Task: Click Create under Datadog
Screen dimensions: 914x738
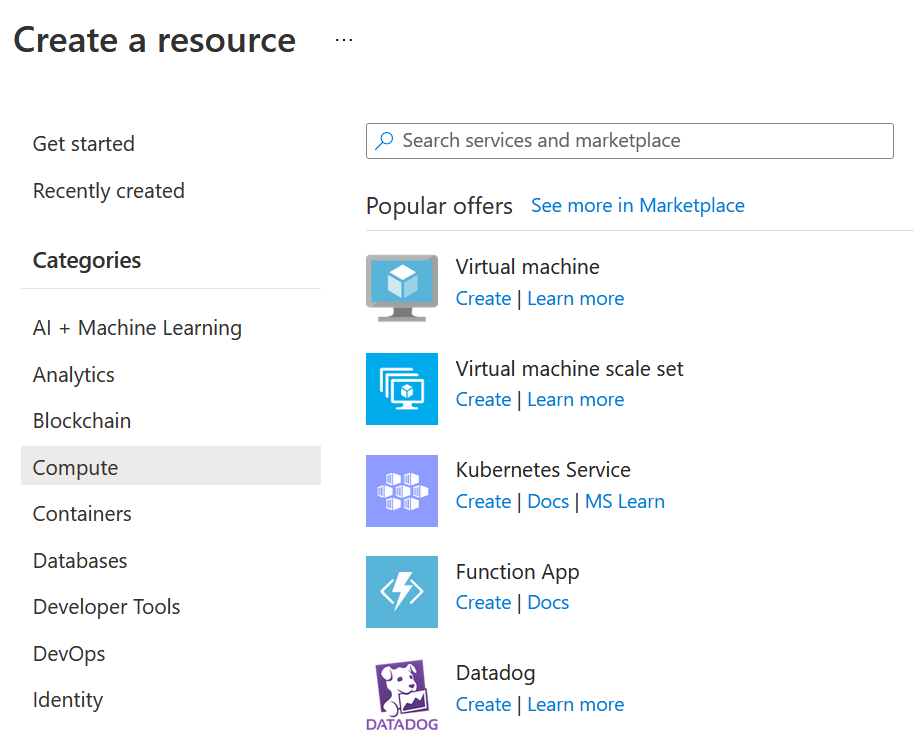Action: pos(483,705)
